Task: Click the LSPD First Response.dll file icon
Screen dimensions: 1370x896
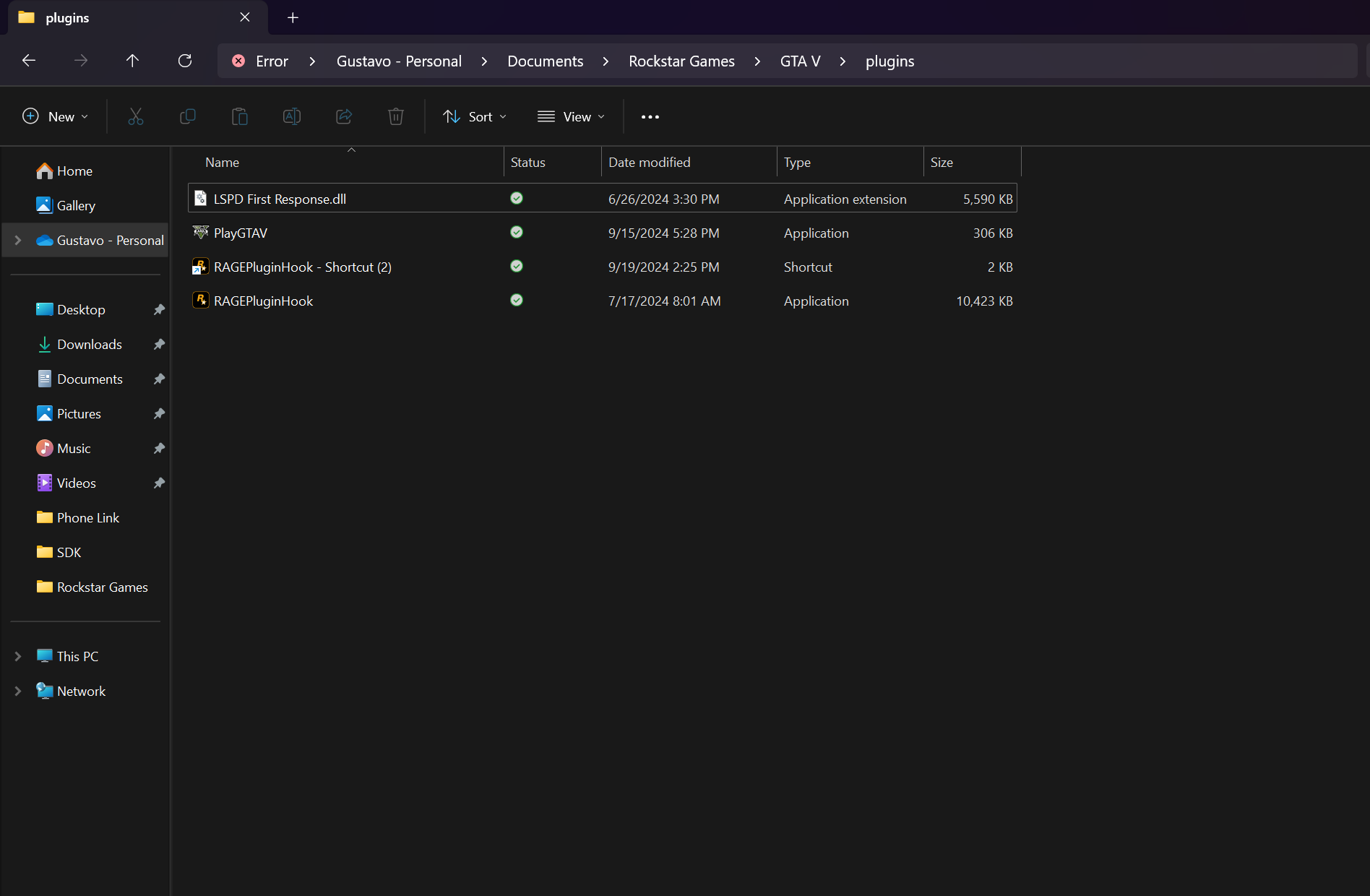Action: click(201, 198)
